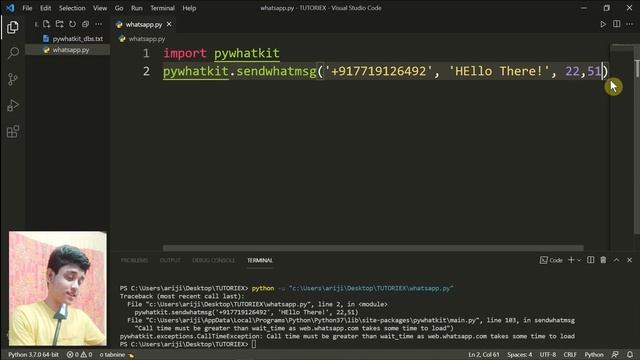Viewport: 640px width, 360px height.
Task: Switch to the PROBLEMS panel tab
Action: [134, 260]
